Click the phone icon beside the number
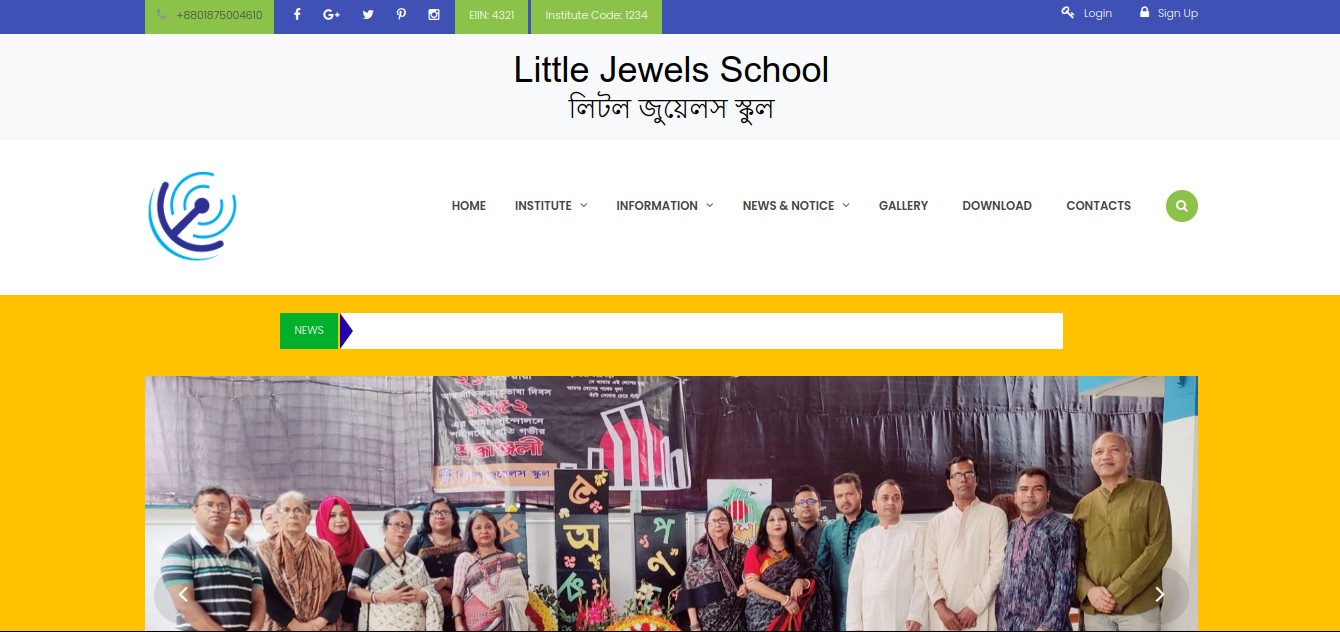This screenshot has width=1340, height=632. tap(162, 15)
